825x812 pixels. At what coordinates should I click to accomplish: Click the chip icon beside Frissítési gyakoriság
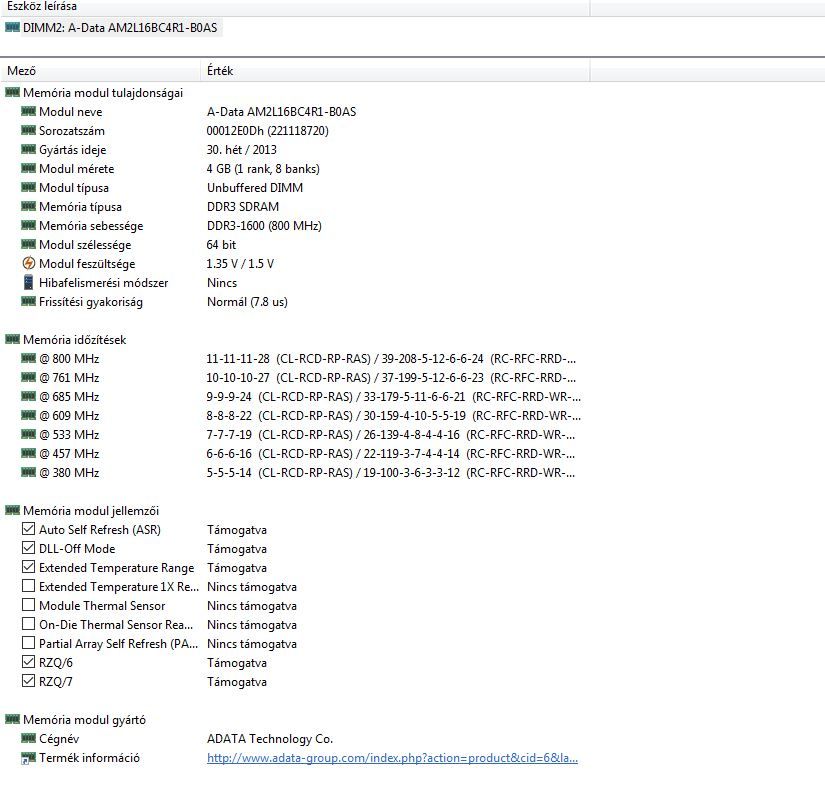[28, 302]
